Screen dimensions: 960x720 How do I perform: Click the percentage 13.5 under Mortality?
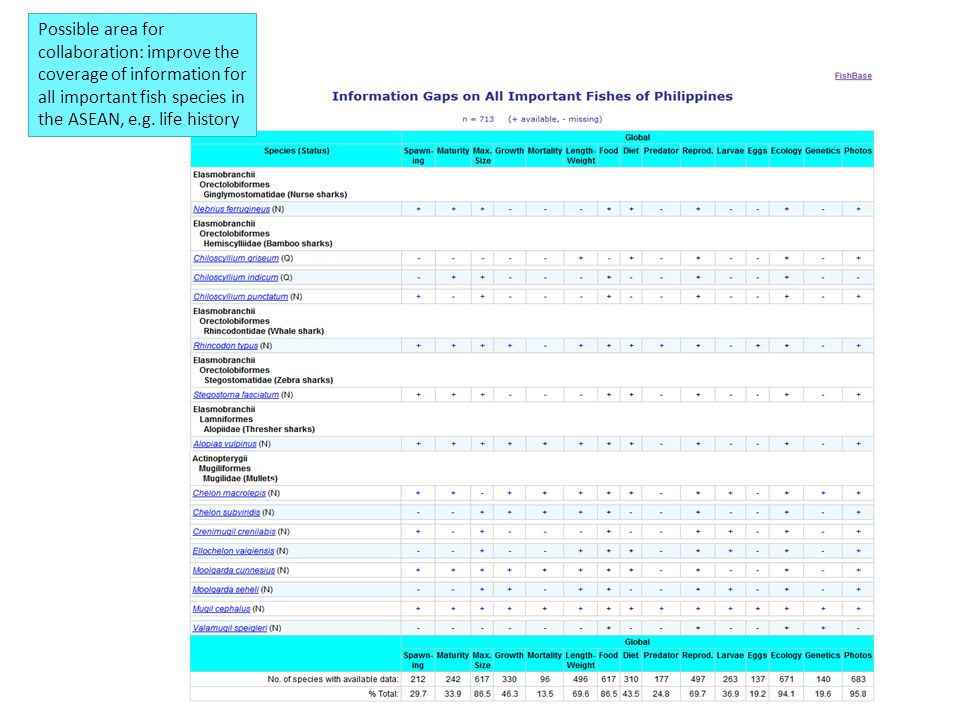coord(544,694)
